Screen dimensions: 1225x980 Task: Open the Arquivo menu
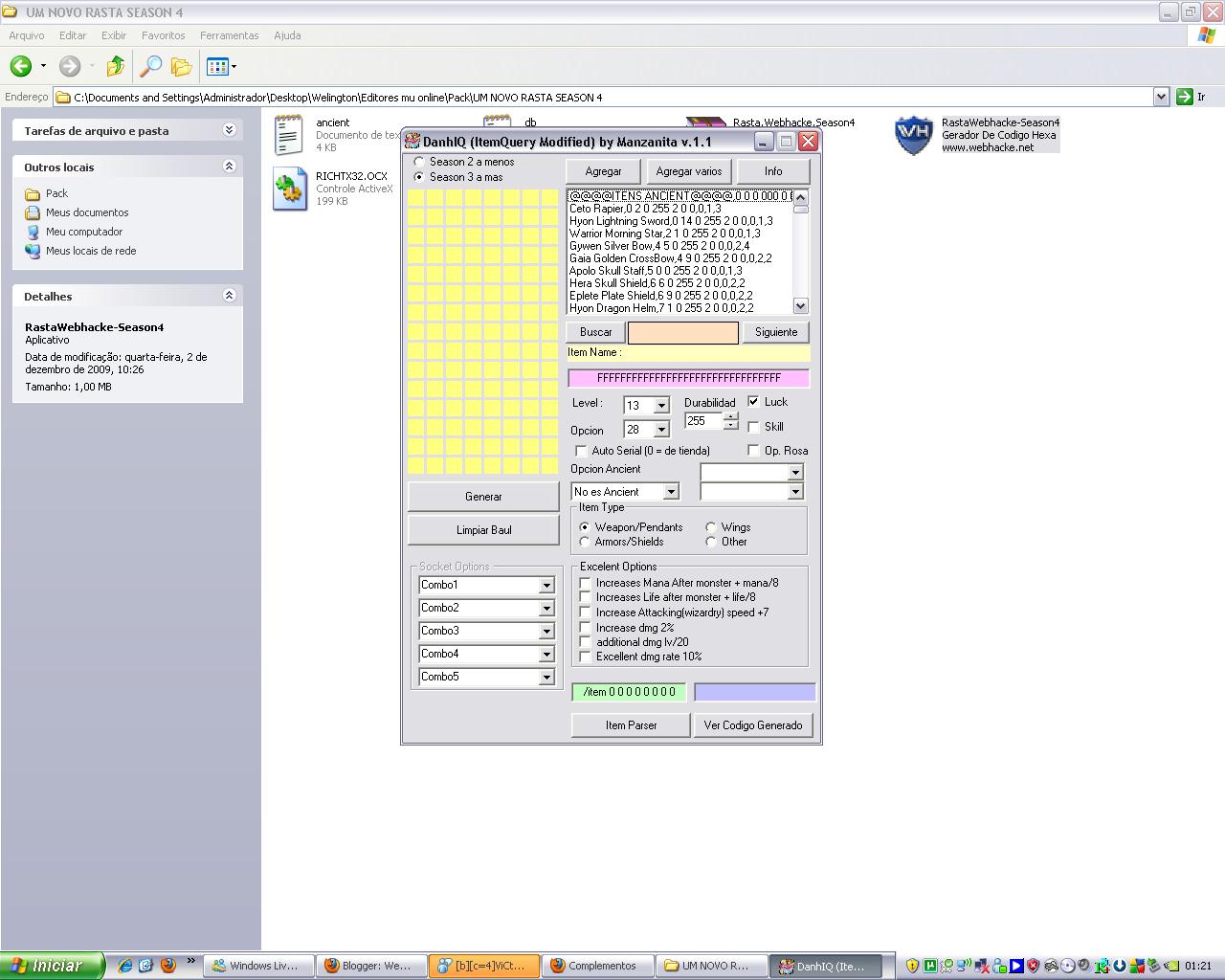pos(27,35)
